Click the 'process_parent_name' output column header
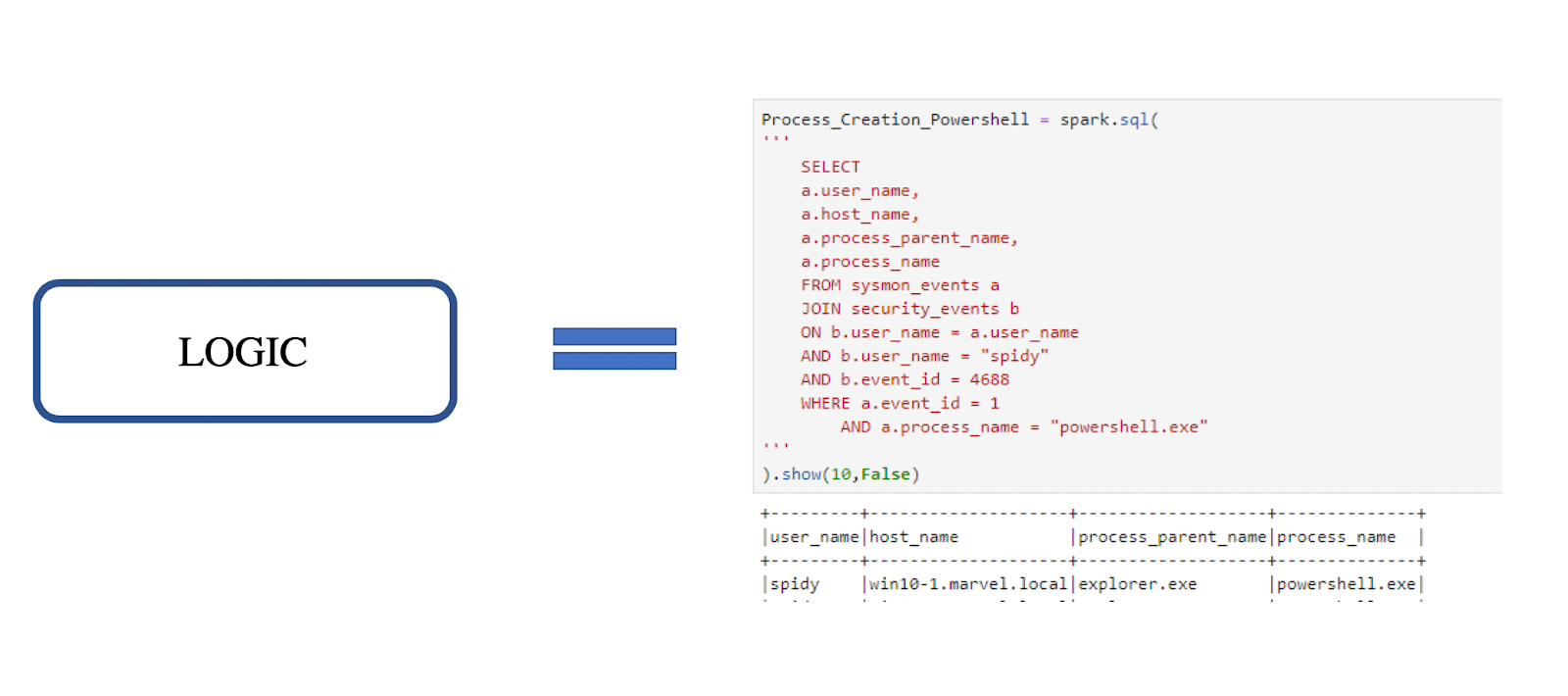This screenshot has height=696, width=1568. tap(1172, 537)
